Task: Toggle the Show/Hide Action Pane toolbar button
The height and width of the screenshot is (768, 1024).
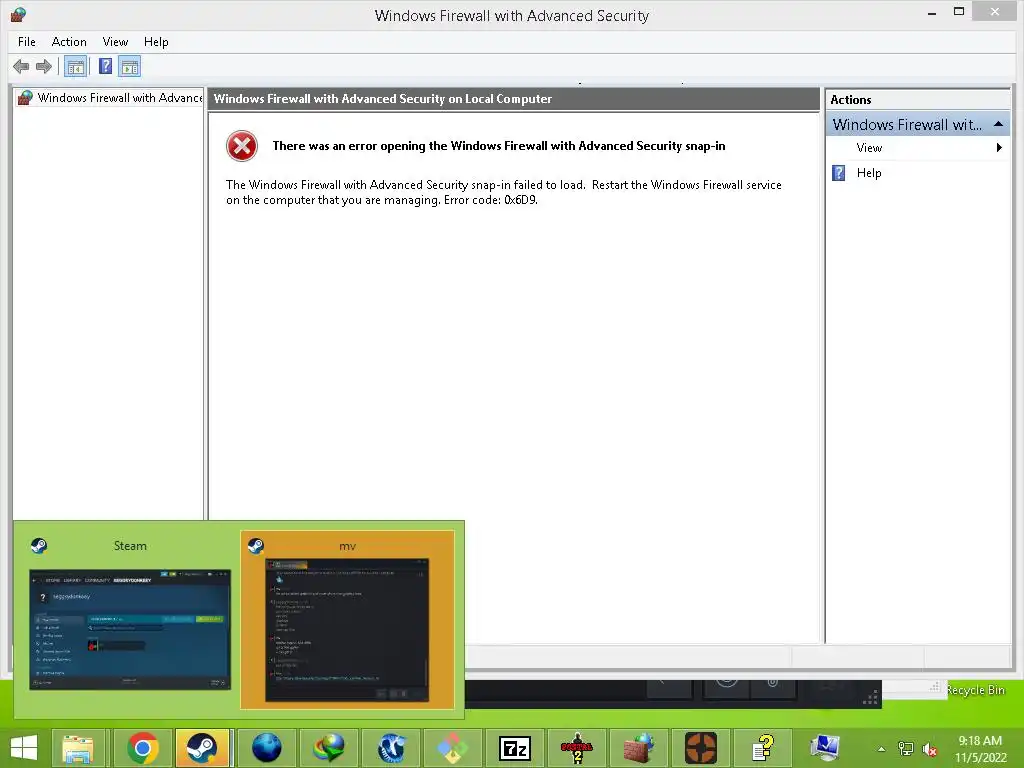Action: pyautogui.click(x=130, y=67)
